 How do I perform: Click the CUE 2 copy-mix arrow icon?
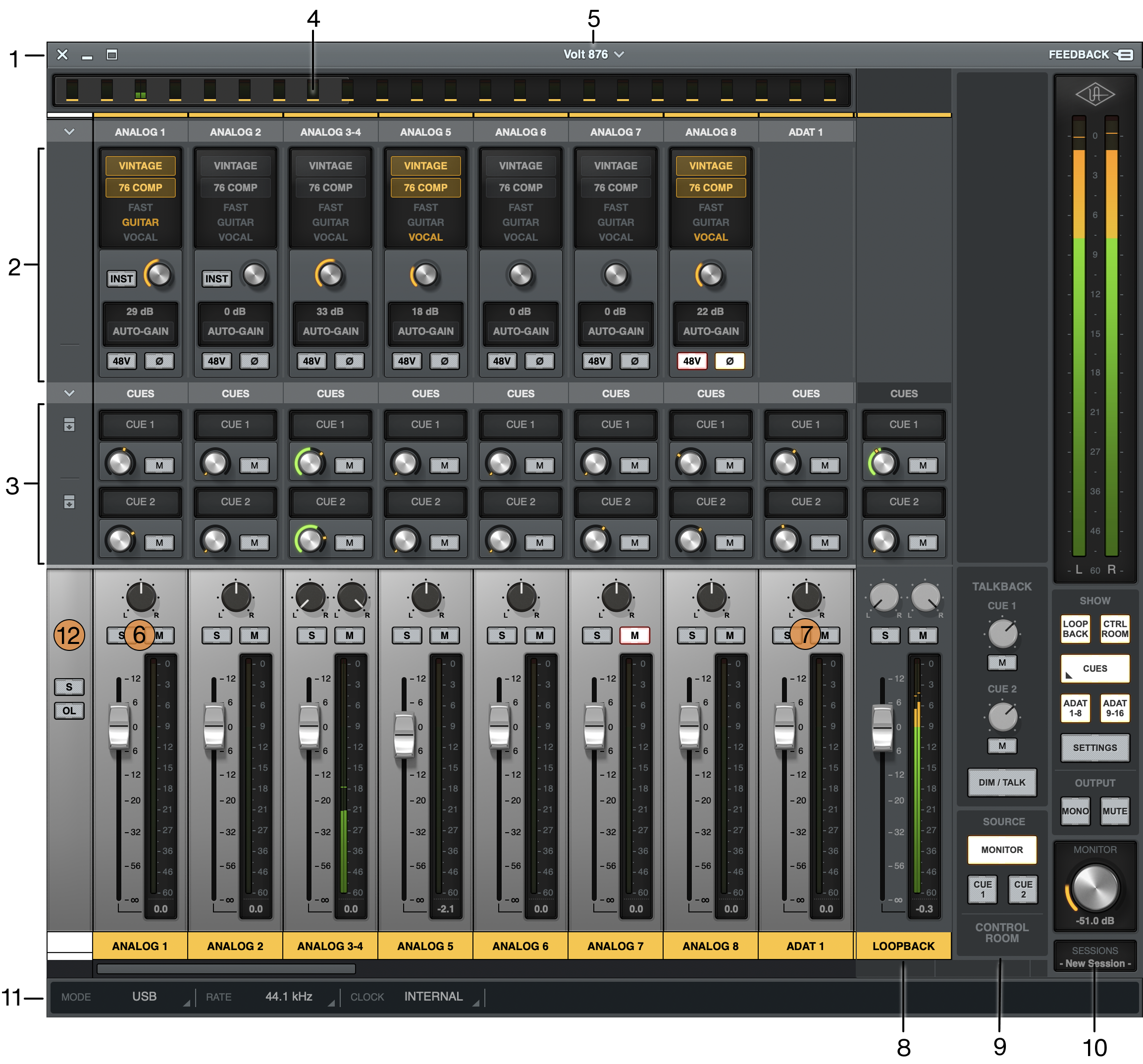(69, 502)
